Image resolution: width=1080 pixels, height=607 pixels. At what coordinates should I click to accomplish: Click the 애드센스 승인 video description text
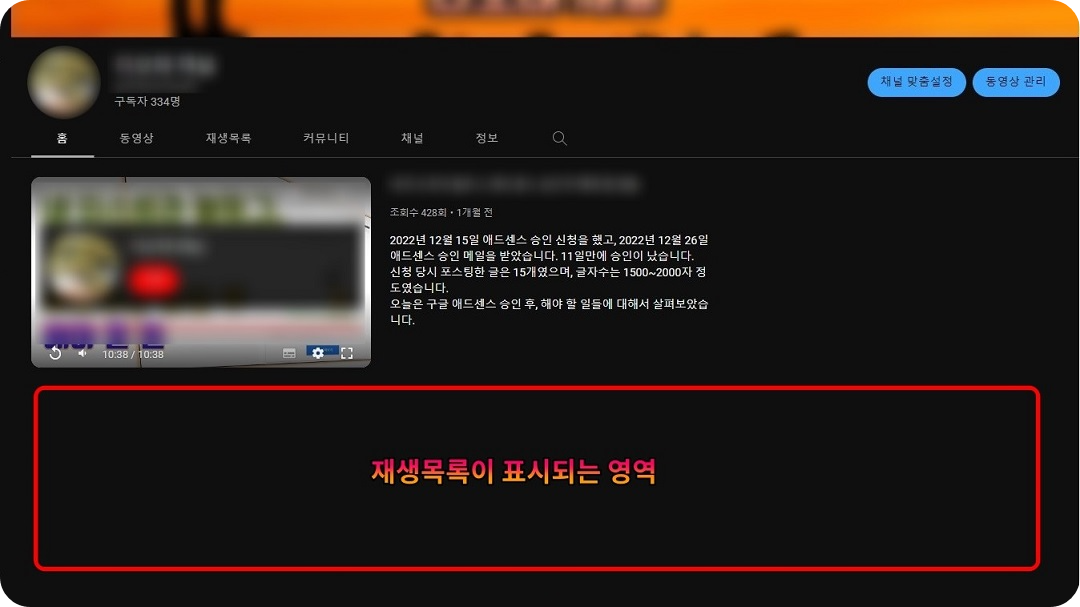[548, 280]
